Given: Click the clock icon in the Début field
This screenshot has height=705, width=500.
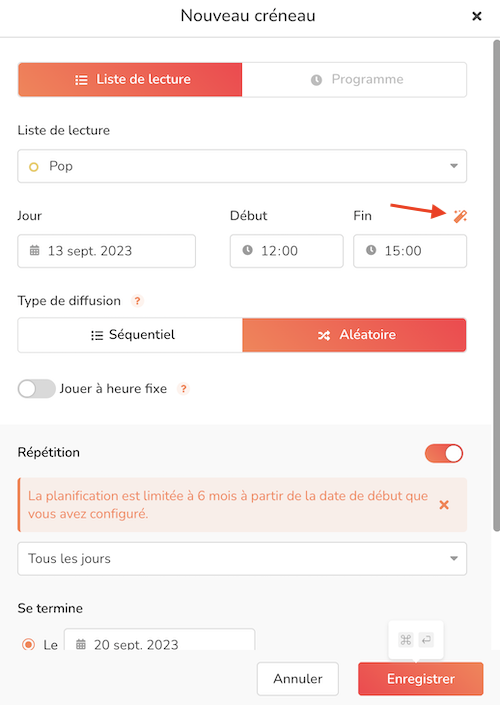Looking at the screenshot, I should 247,250.
